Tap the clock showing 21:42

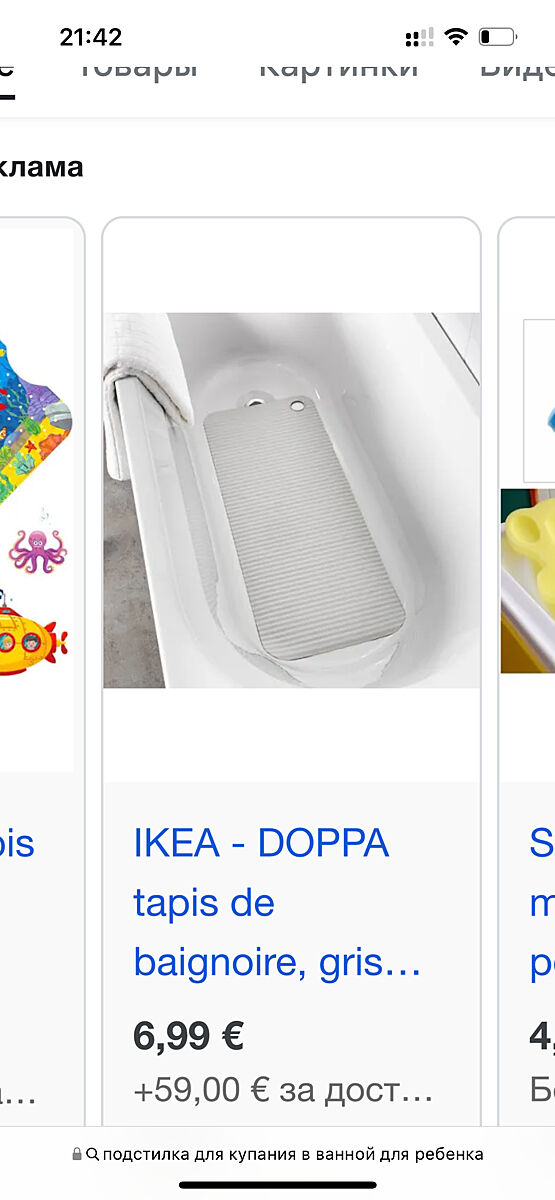click(x=91, y=38)
